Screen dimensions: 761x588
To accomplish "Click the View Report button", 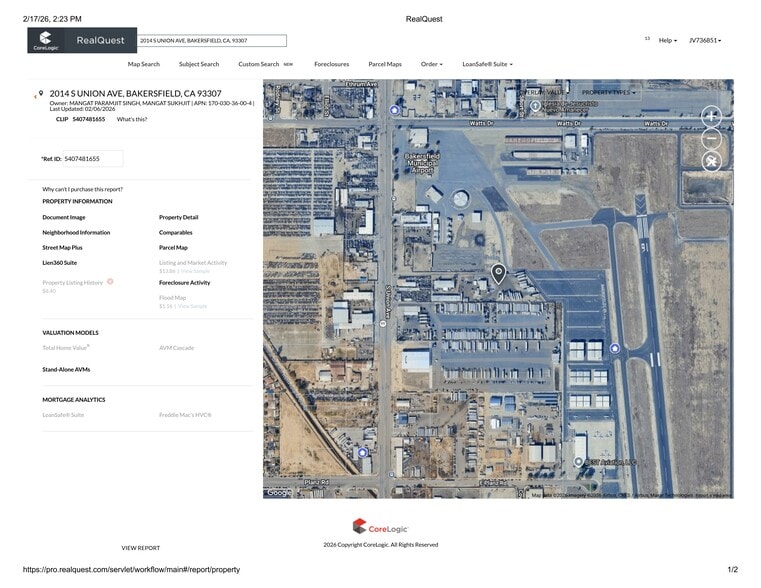I will (x=140, y=548).
